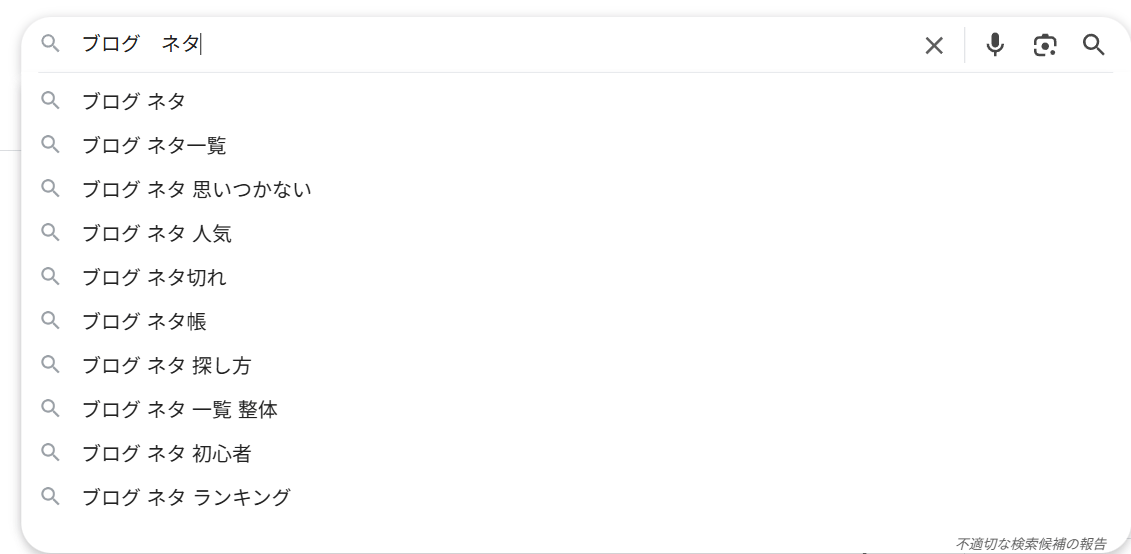Select the first suggestion ブログ ネタ
Image resolution: width=1131 pixels, height=554 pixels.
pyautogui.click(x=567, y=101)
